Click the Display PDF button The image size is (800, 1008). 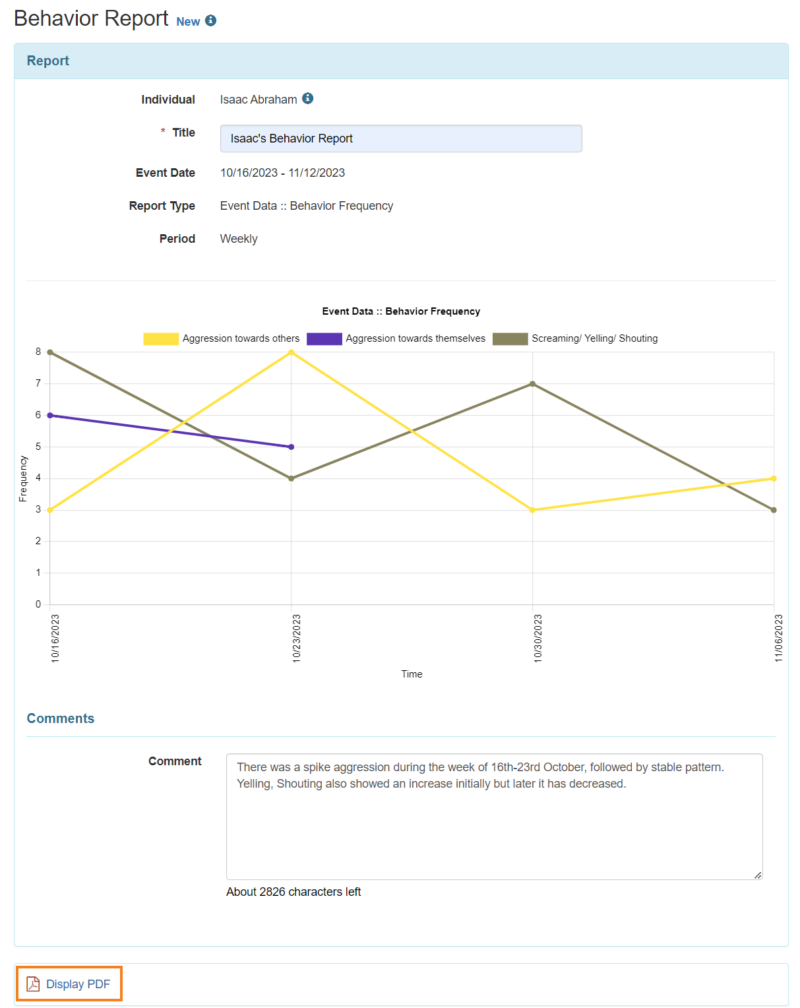click(68, 983)
